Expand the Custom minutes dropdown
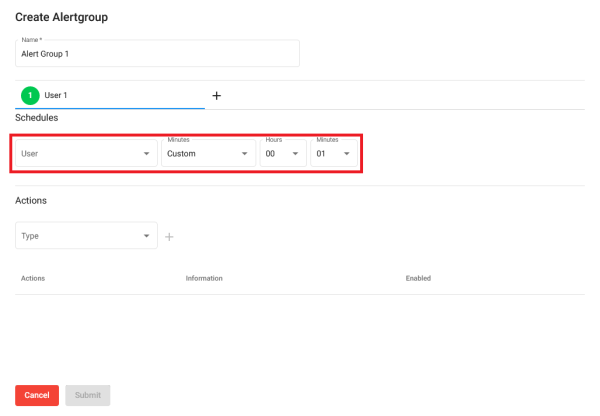This screenshot has width=600, height=416. click(209, 153)
